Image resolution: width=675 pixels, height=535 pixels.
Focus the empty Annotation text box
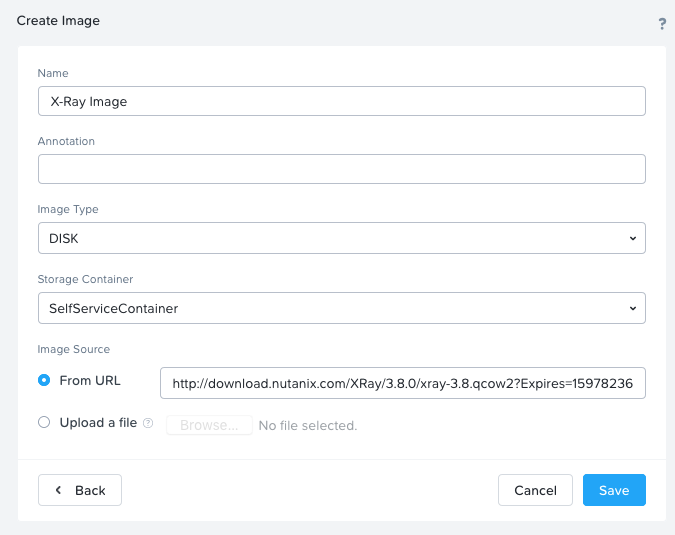(341, 169)
